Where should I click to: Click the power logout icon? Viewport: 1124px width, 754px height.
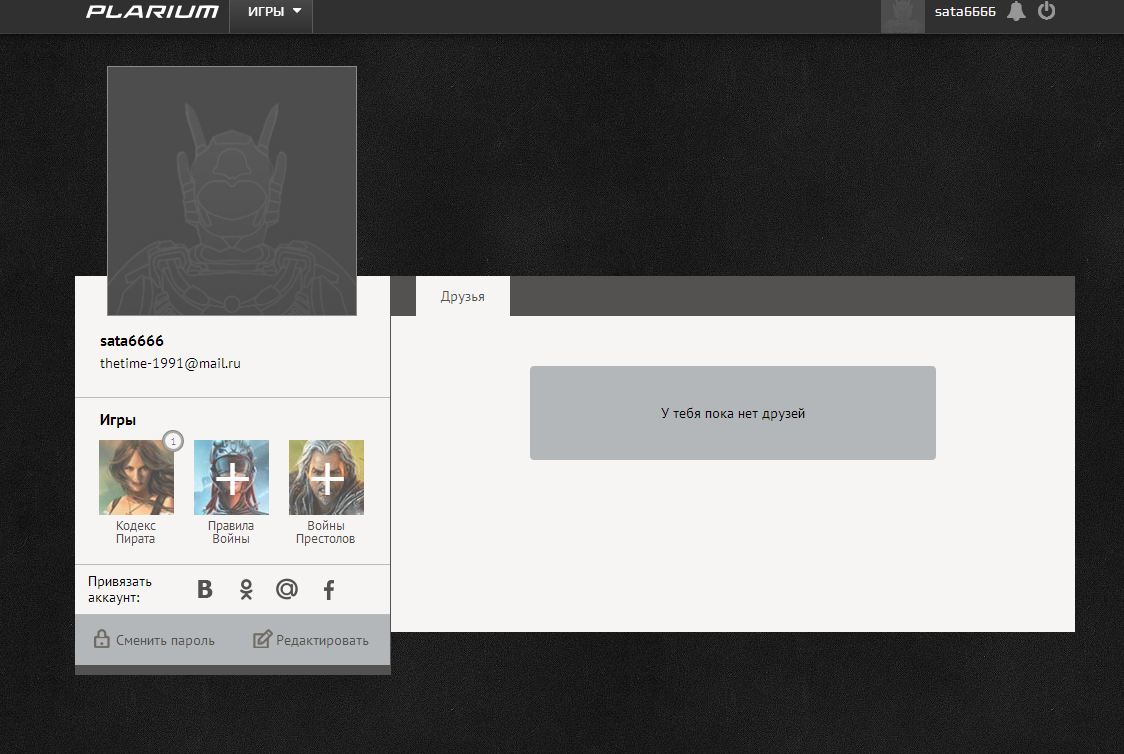(x=1047, y=11)
